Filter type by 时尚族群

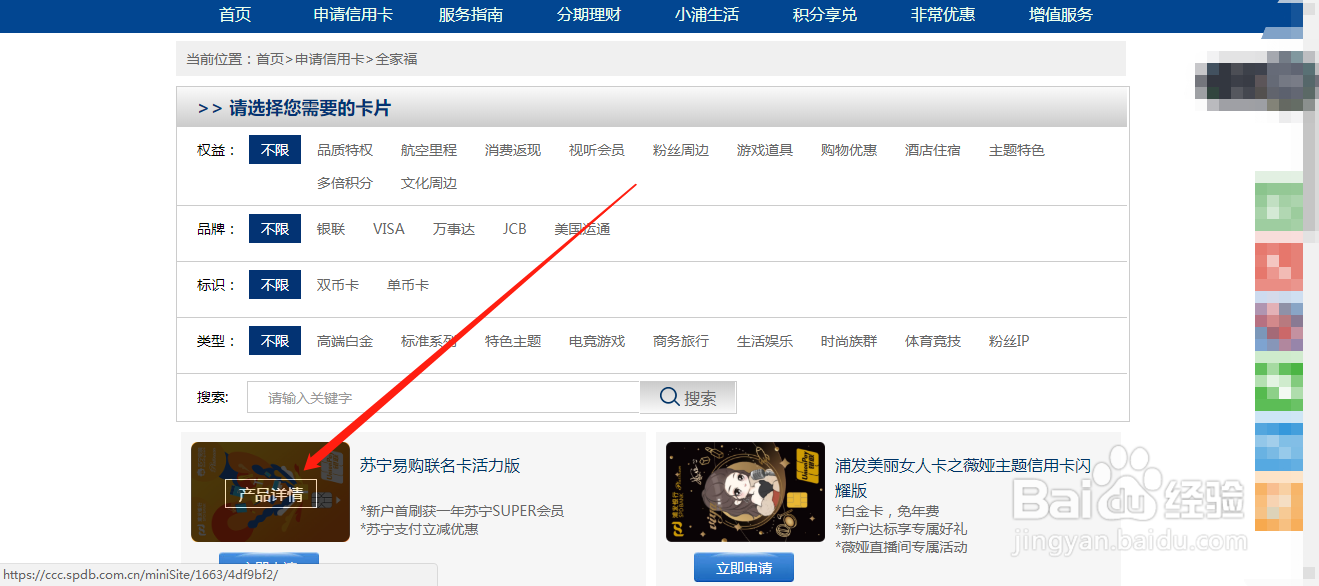coord(849,341)
